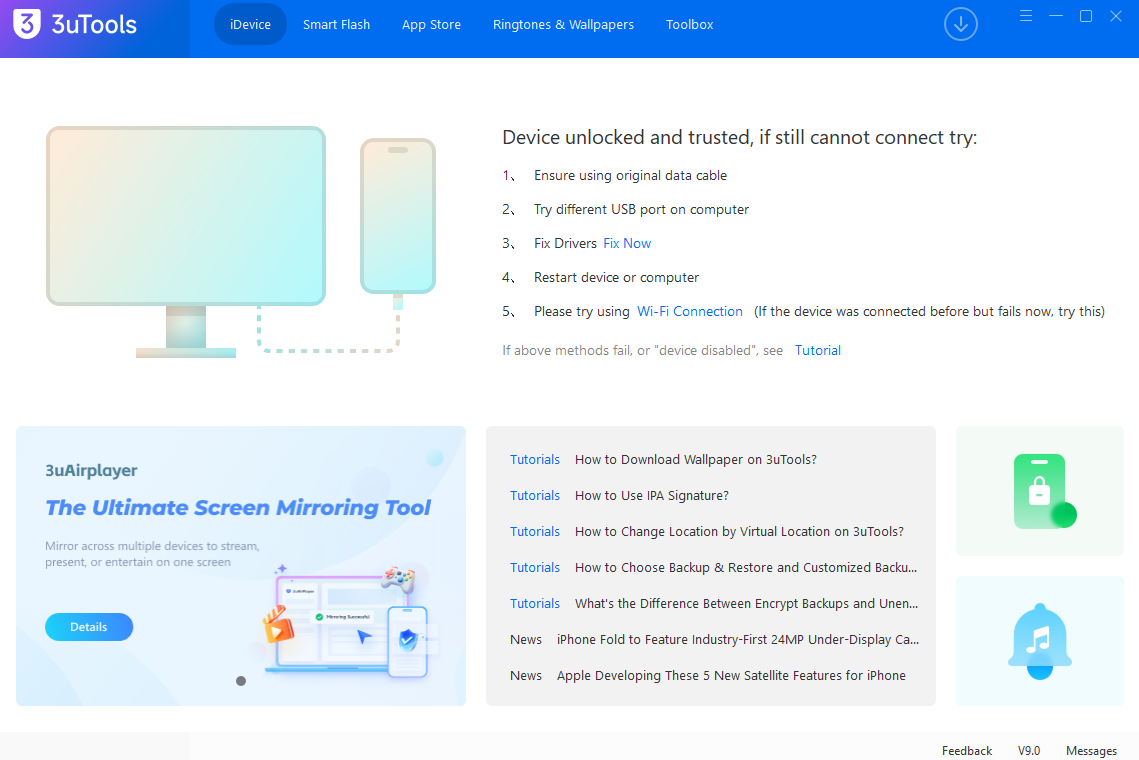Click 'Ensure using original data cable' text
This screenshot has height=760, width=1139.
click(630, 175)
